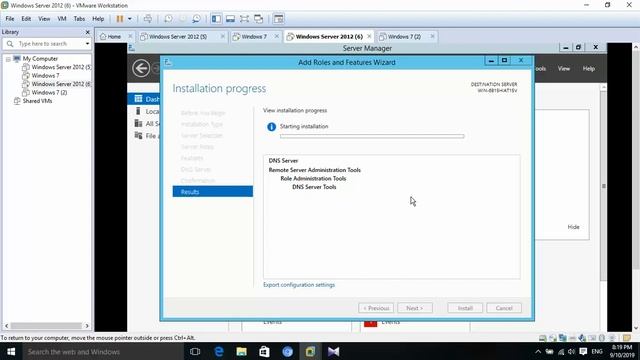Click the Next button in wizard
Image resolution: width=640 pixels, height=360 pixels.
click(x=415, y=308)
